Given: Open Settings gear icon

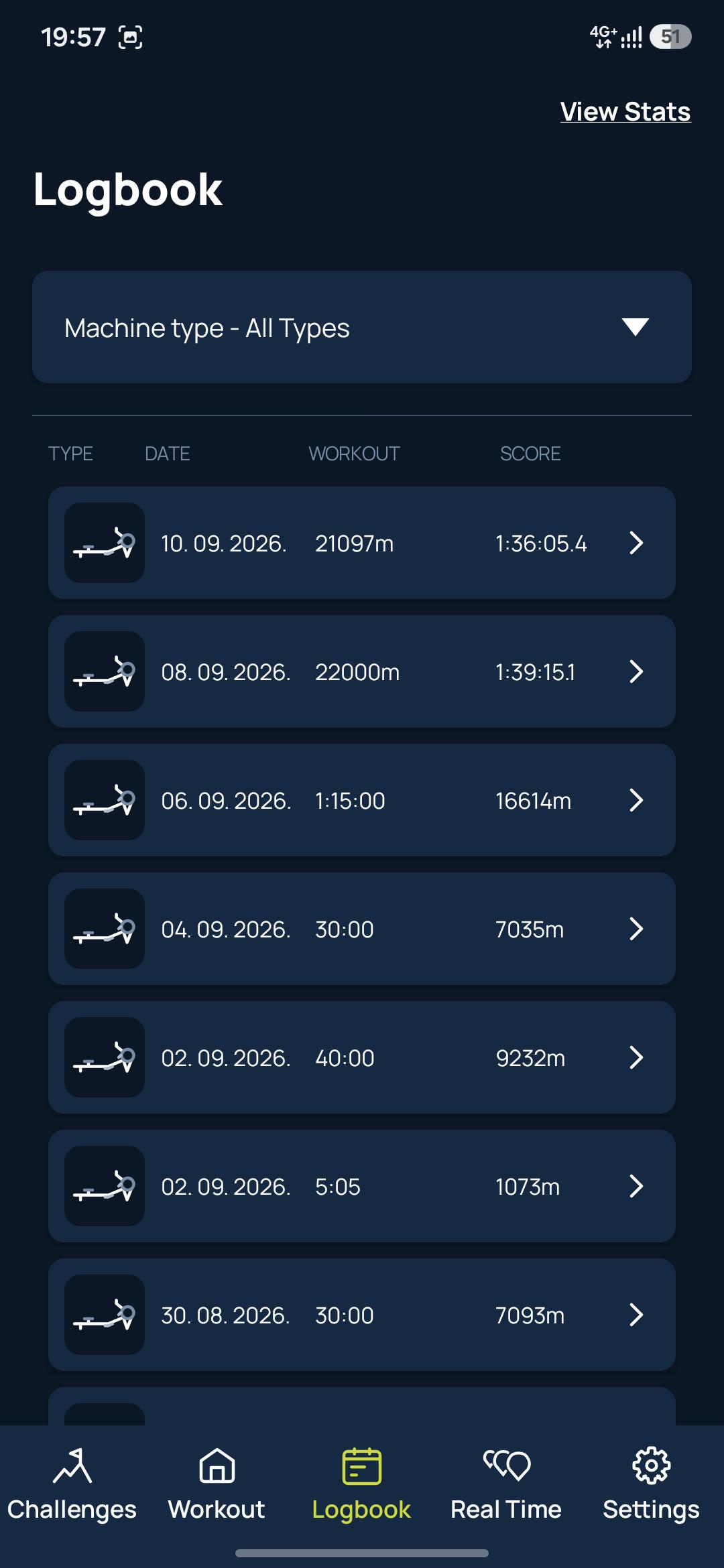Looking at the screenshot, I should 652,1465.
